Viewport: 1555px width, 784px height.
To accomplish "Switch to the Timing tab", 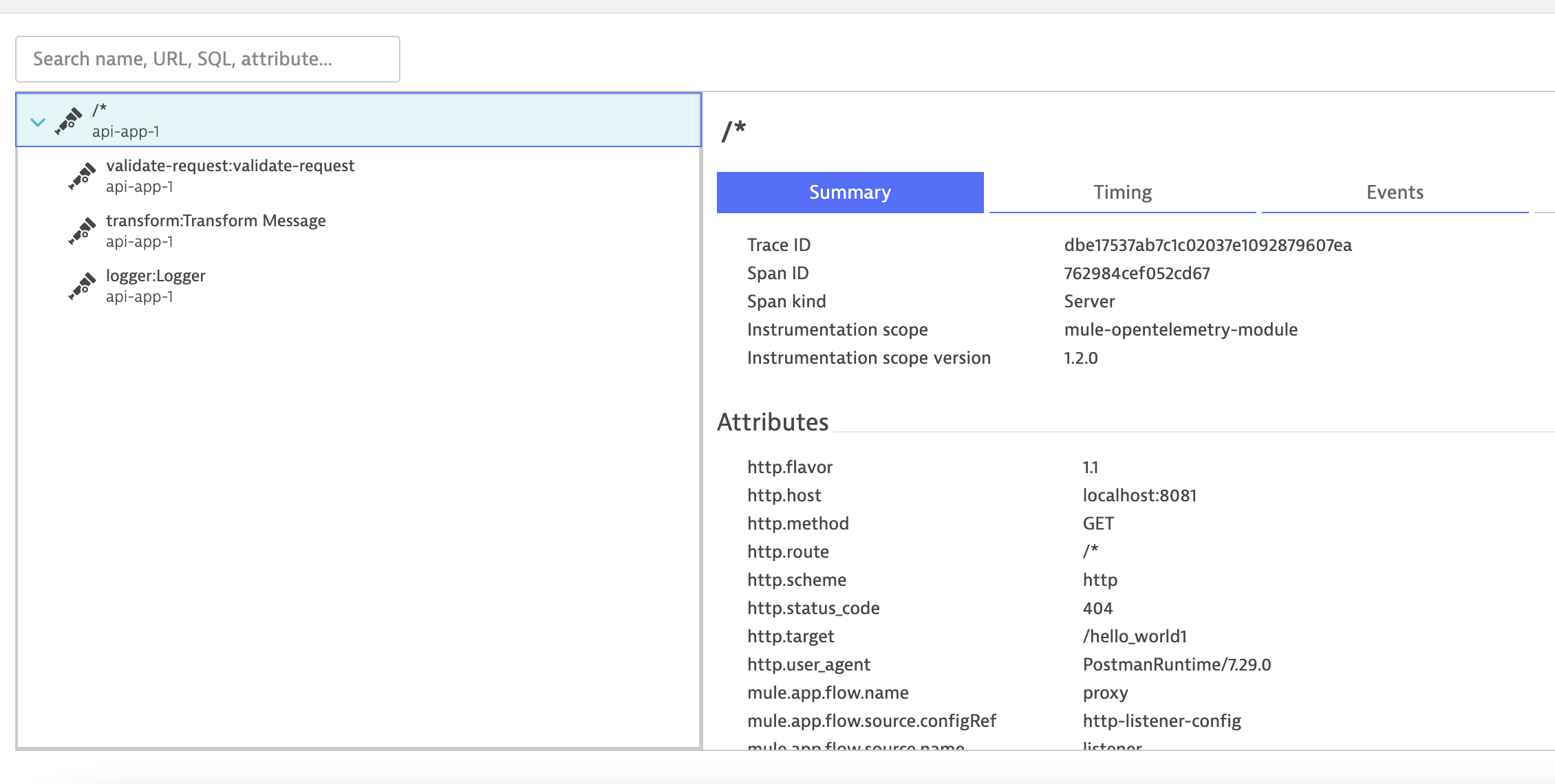I will pos(1122,193).
